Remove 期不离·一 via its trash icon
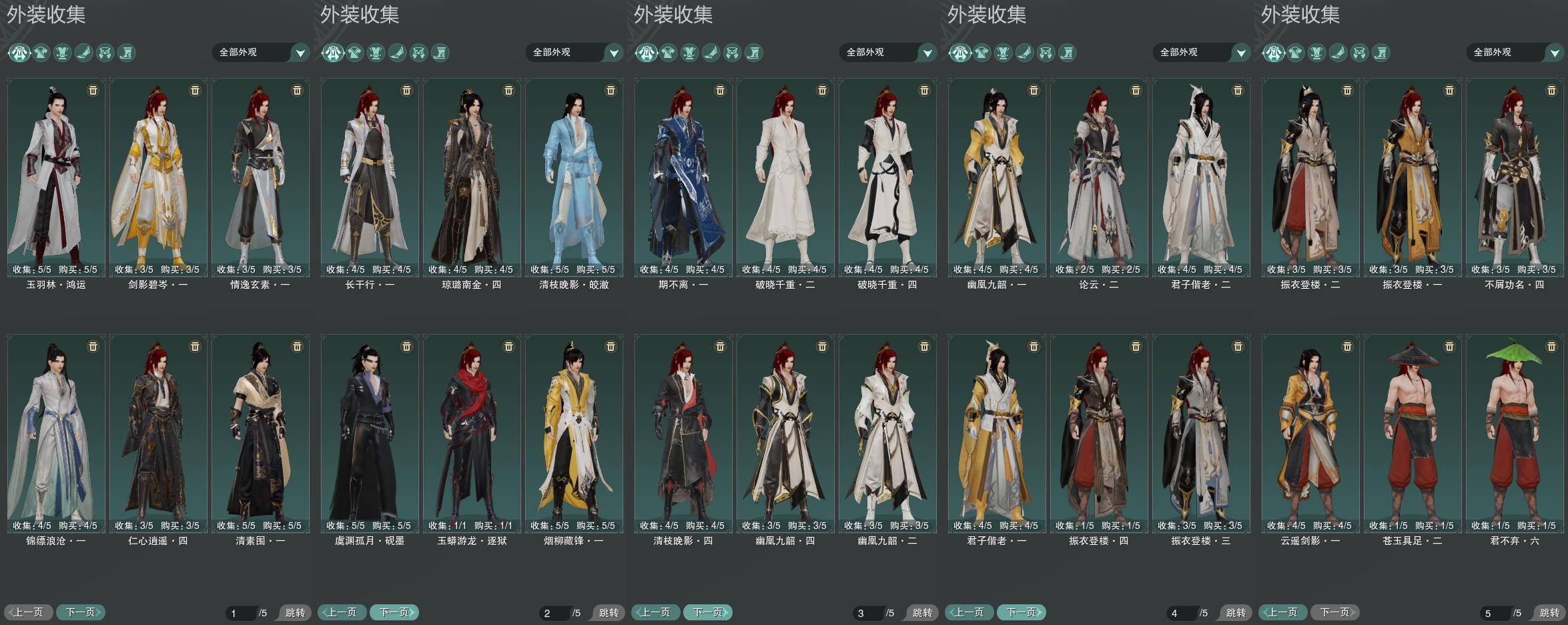Screen dimensions: 1568x625 pyautogui.click(x=720, y=90)
